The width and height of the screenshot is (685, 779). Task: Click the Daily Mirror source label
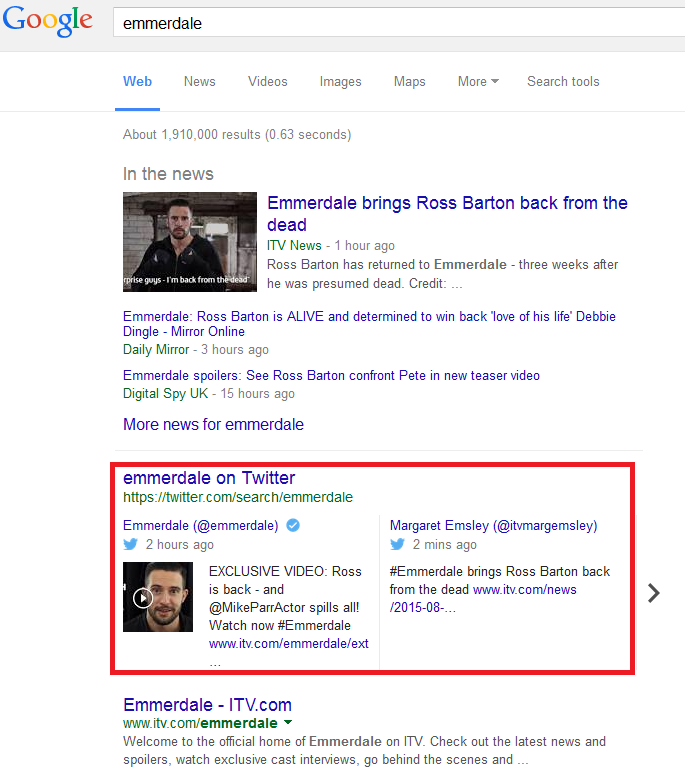pos(156,350)
